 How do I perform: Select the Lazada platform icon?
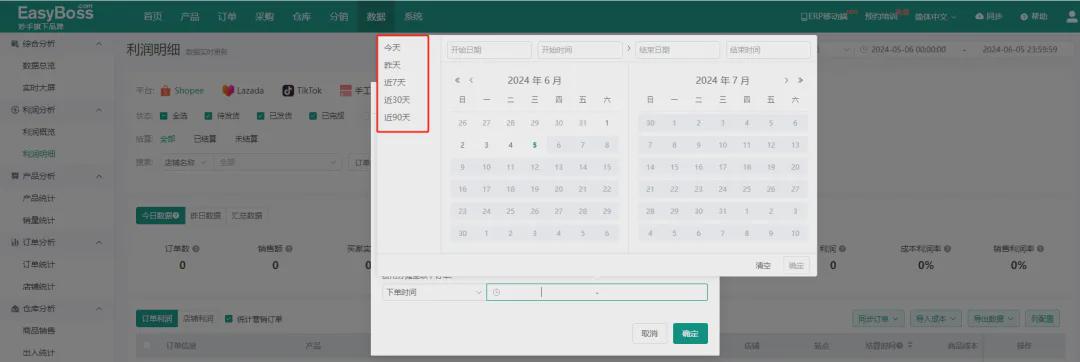(228, 91)
